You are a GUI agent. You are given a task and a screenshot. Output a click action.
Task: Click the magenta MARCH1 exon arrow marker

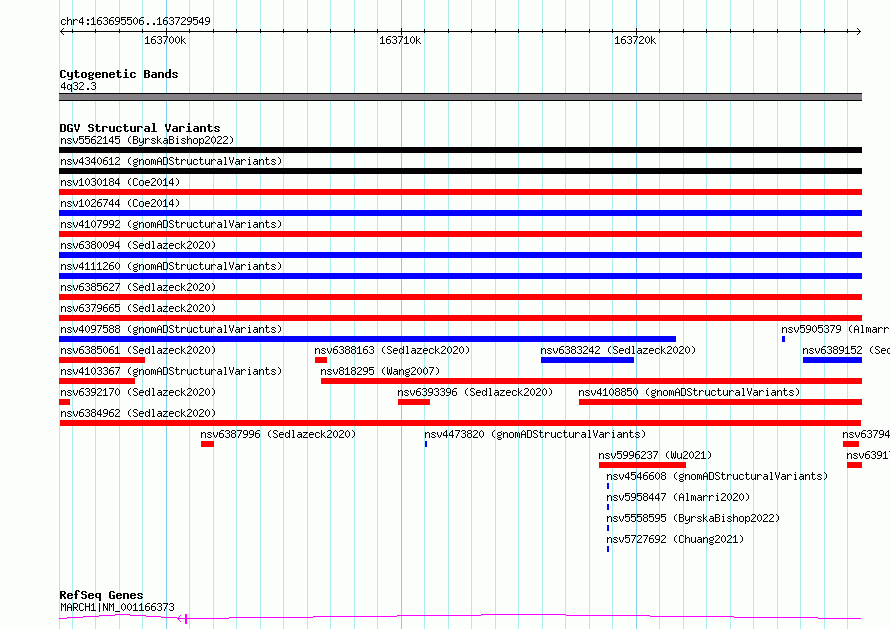click(x=182, y=619)
